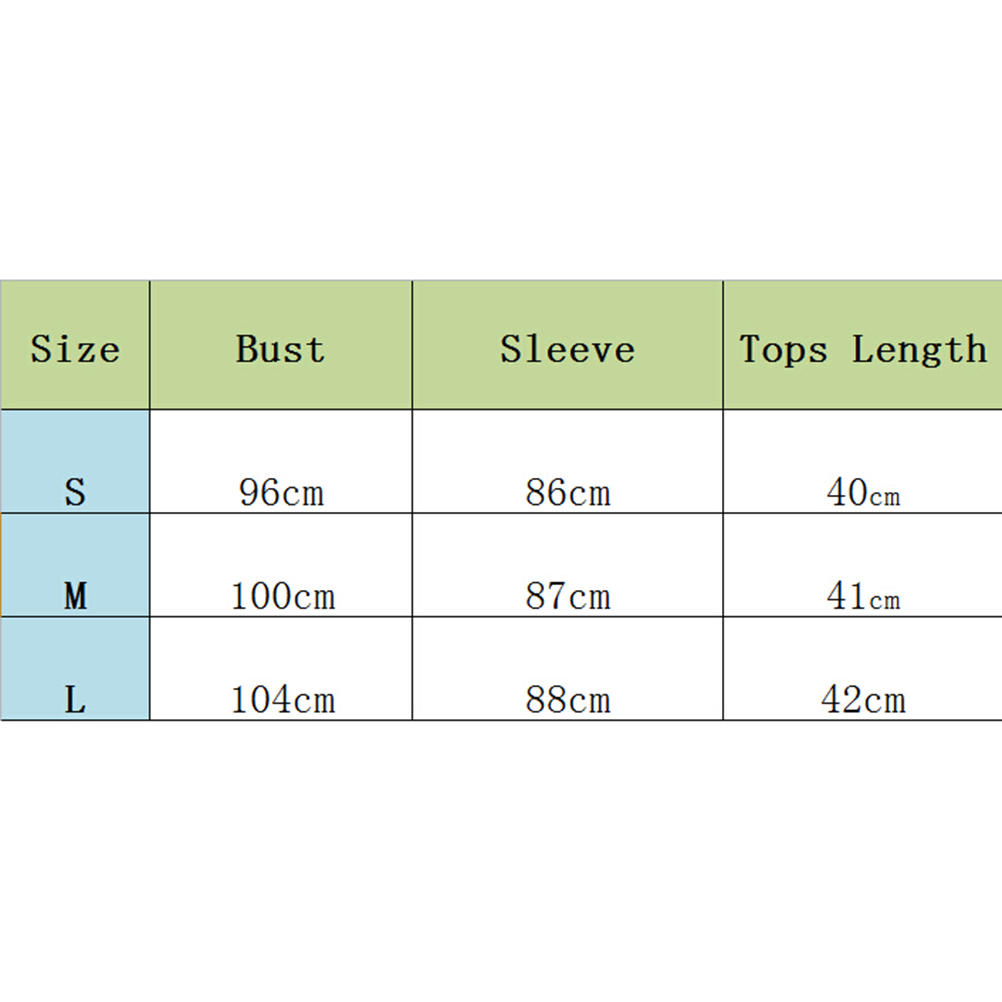
Task: Click the 86cm sleeve value
Action: pos(567,493)
